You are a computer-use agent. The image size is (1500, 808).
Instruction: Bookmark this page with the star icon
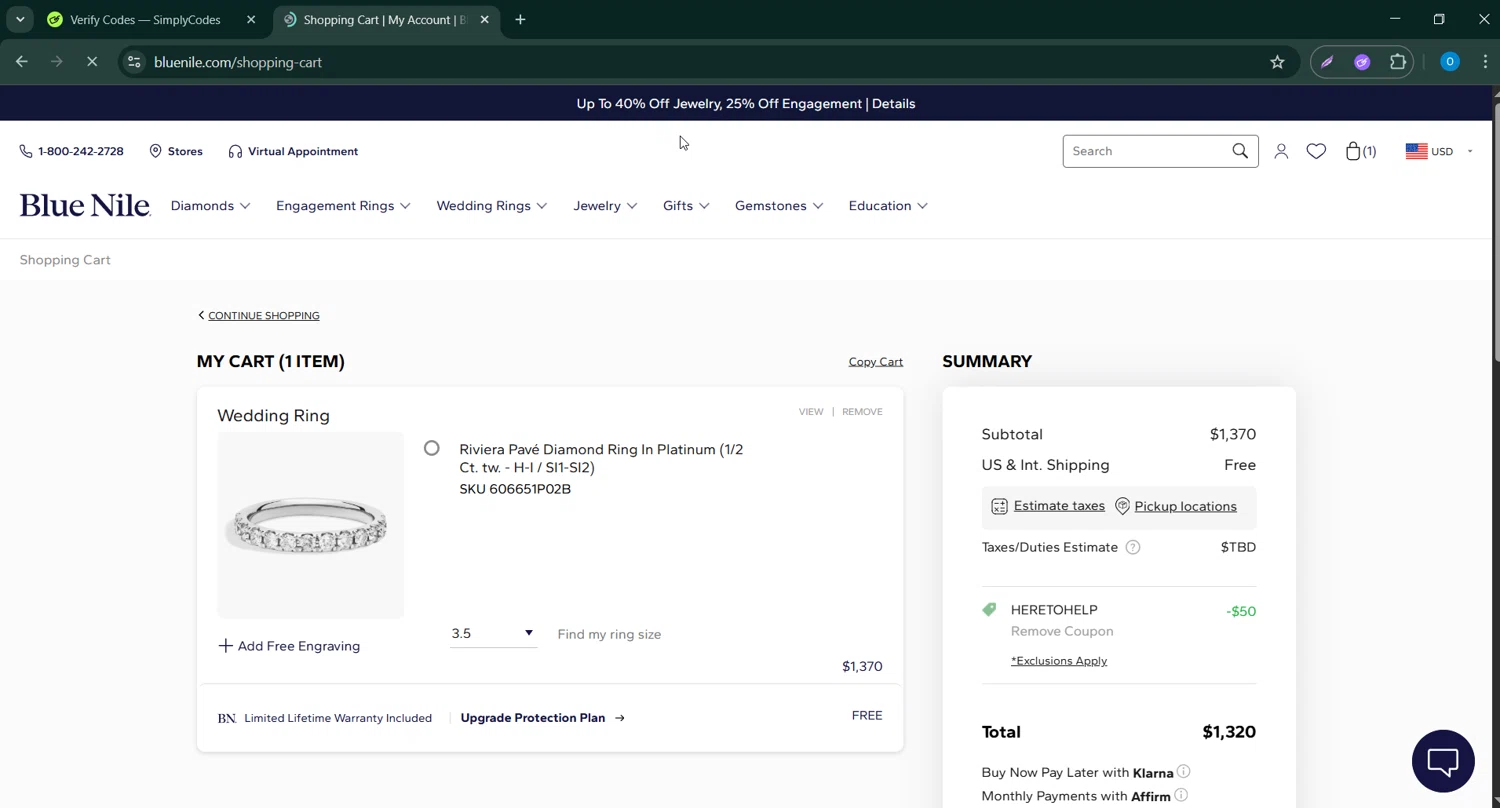coord(1277,62)
